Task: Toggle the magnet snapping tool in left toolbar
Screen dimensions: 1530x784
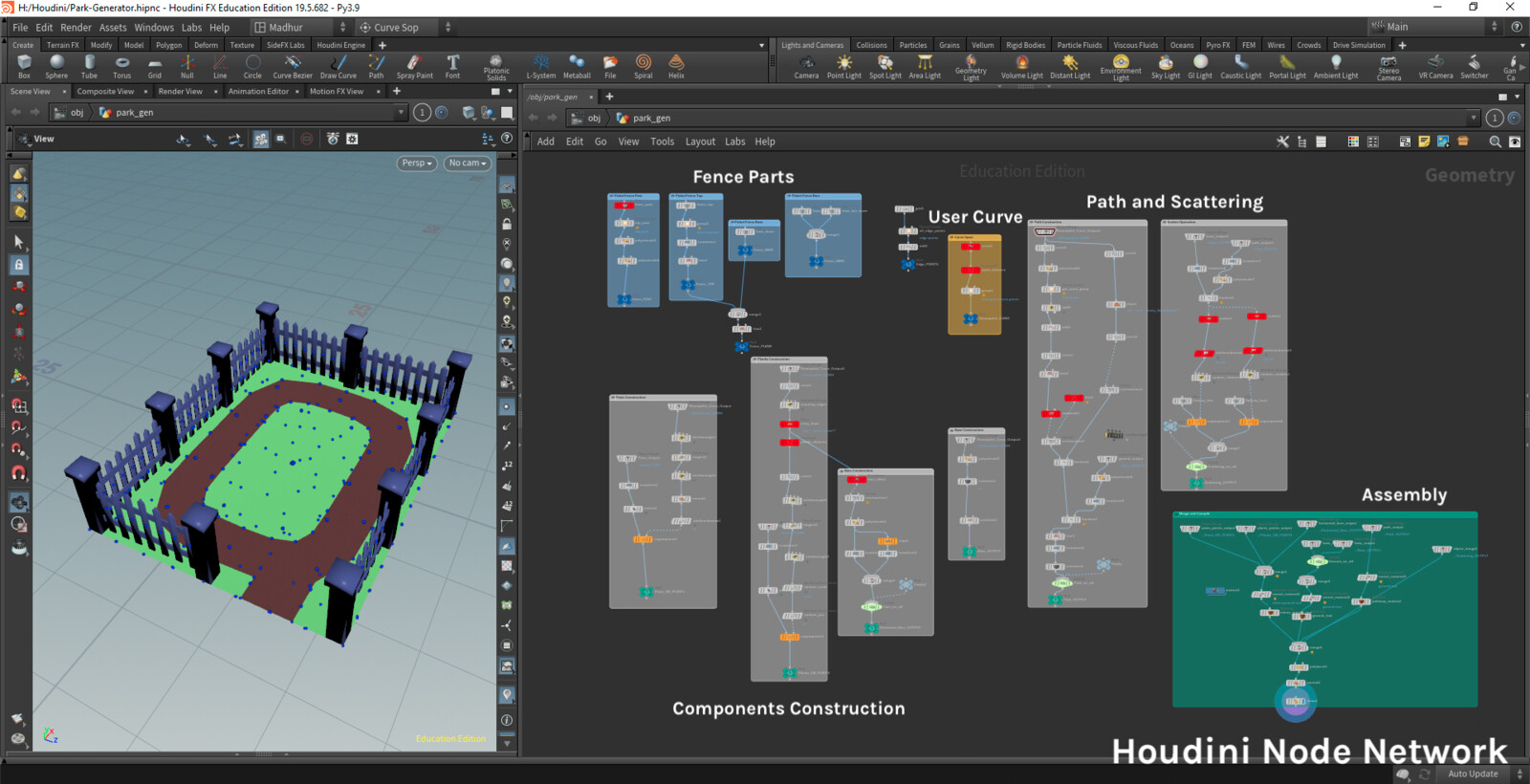Action: pos(19,473)
